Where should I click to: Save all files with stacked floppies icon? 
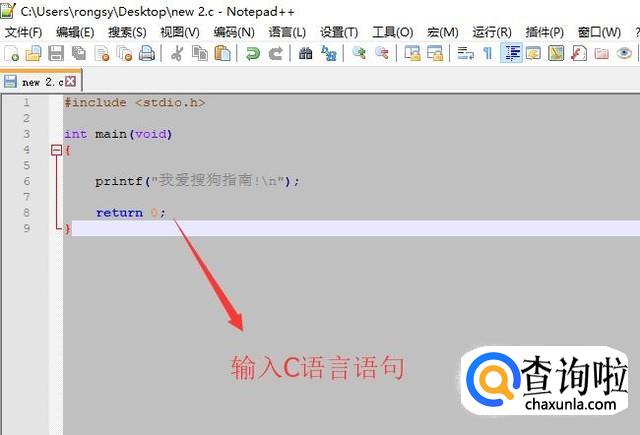pyautogui.click(x=79, y=53)
